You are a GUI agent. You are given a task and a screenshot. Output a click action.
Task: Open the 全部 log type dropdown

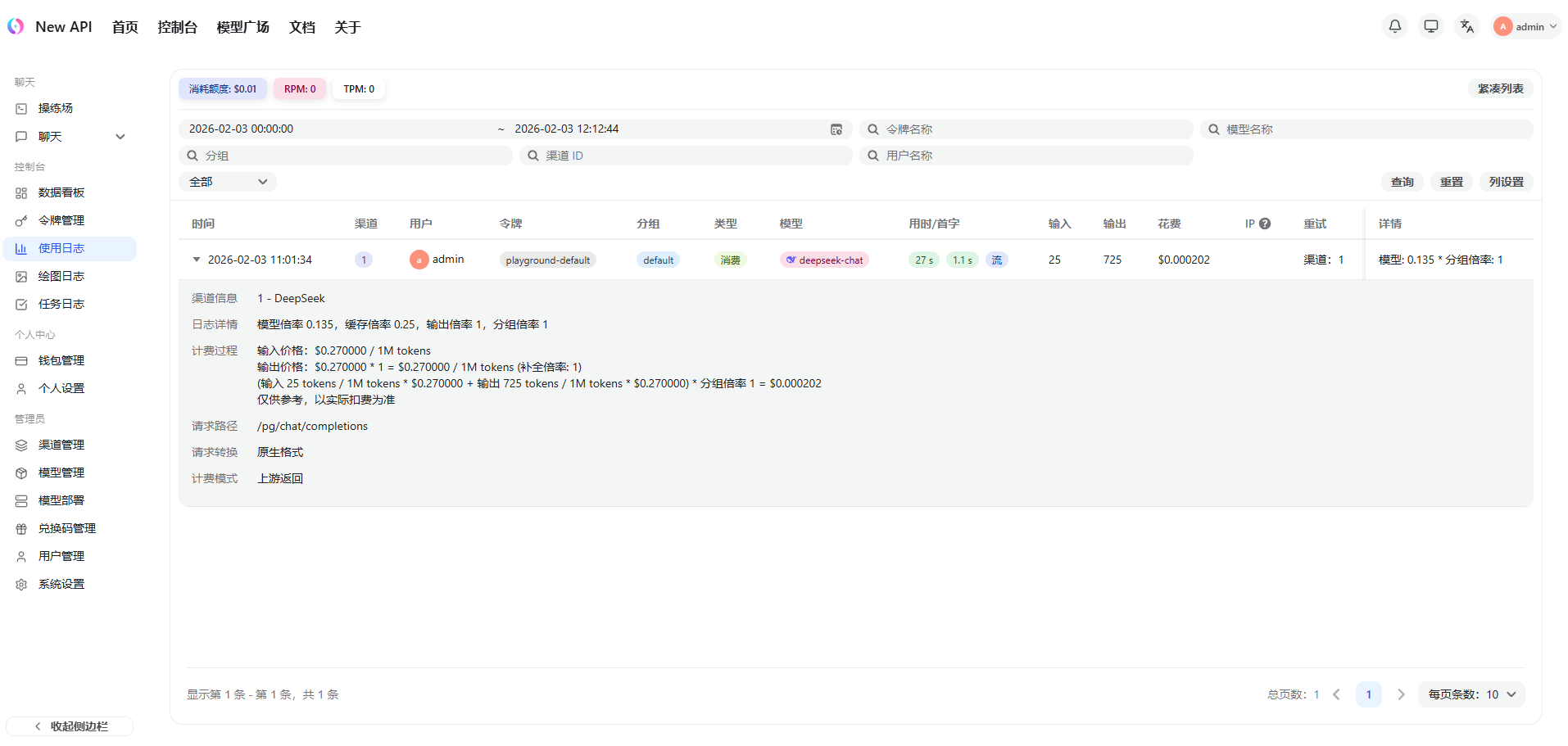(228, 182)
